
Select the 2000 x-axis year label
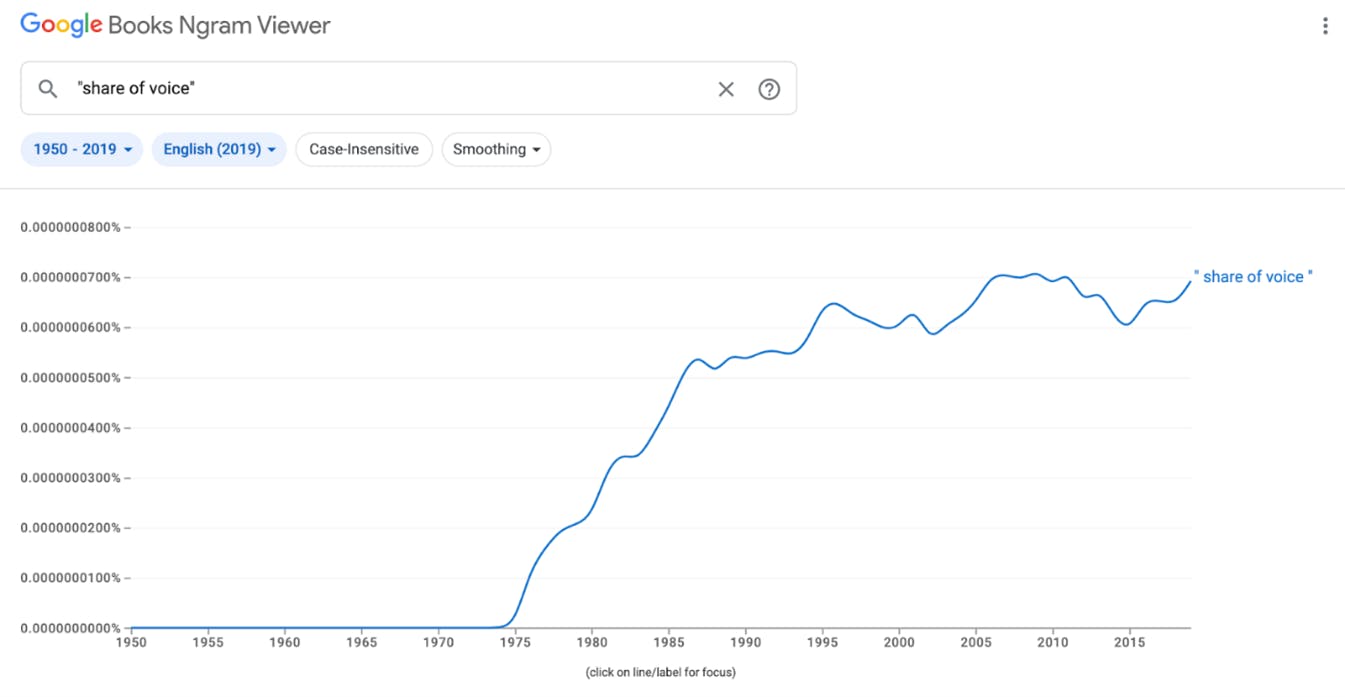pos(899,641)
